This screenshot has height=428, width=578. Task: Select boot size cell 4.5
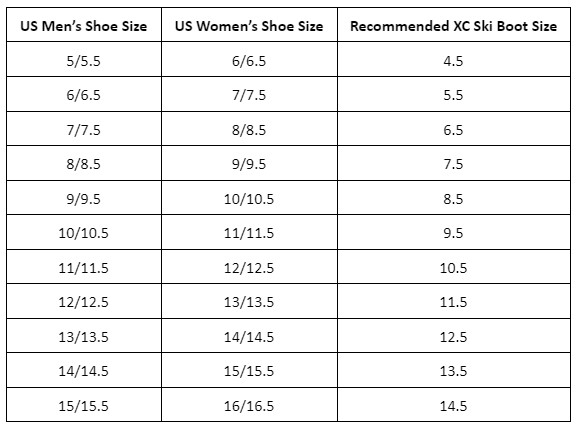point(454,59)
